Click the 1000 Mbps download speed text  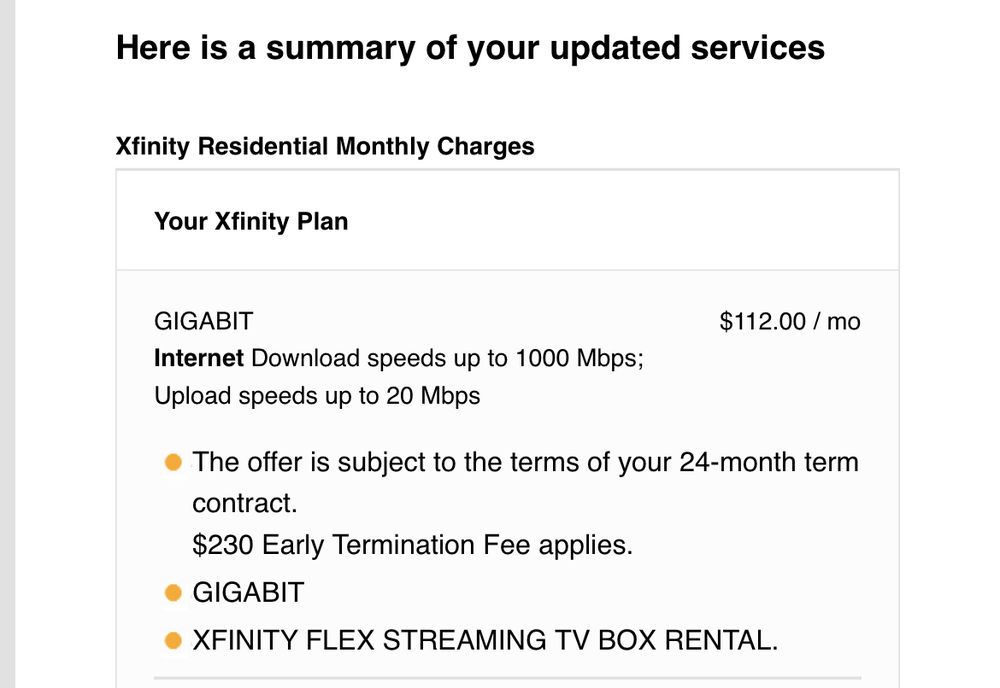pyautogui.click(x=578, y=358)
